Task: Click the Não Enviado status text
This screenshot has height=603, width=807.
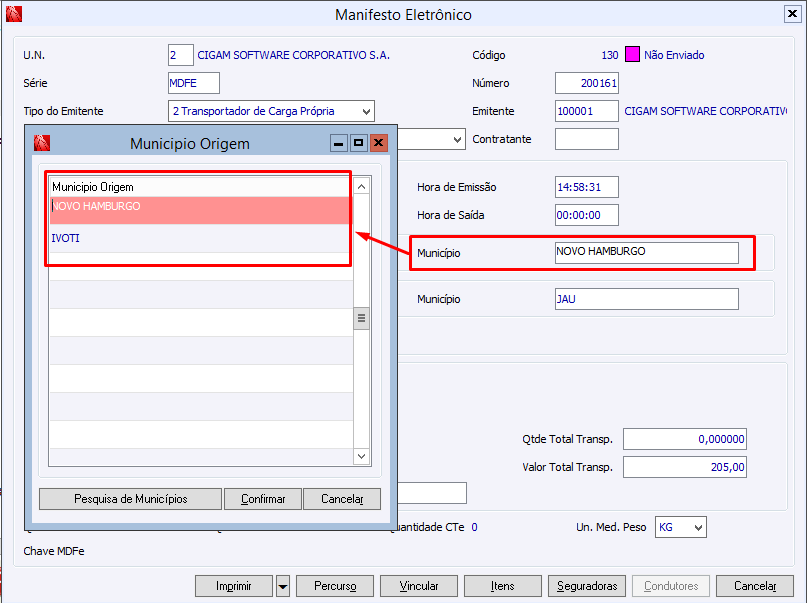Action: pos(674,55)
